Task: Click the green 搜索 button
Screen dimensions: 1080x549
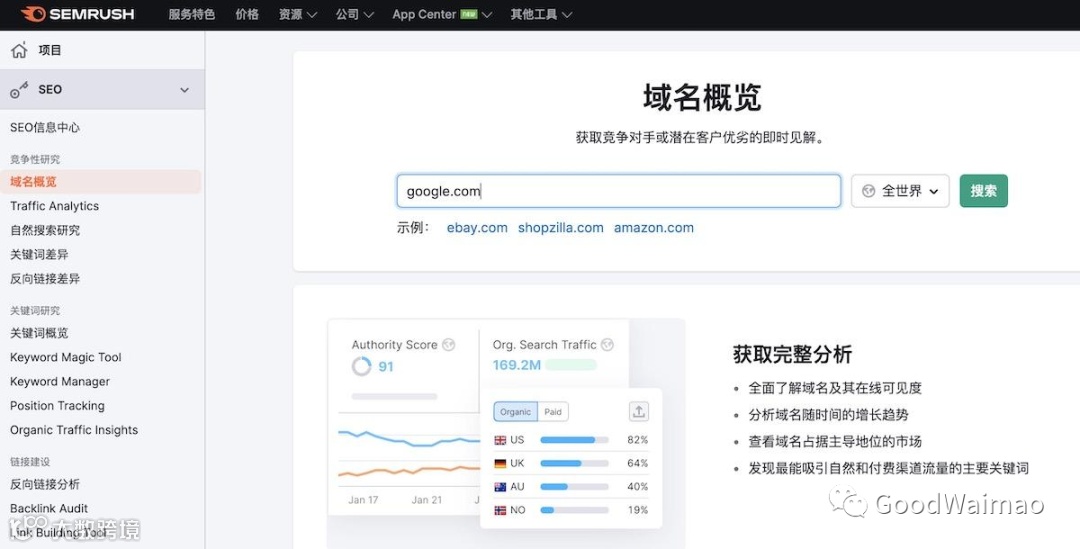Action: click(984, 191)
